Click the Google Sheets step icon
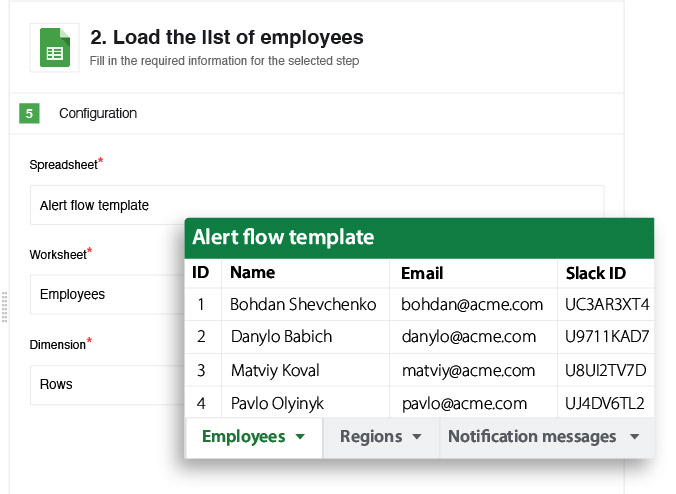Image resolution: width=676 pixels, height=494 pixels. pyautogui.click(x=54, y=47)
